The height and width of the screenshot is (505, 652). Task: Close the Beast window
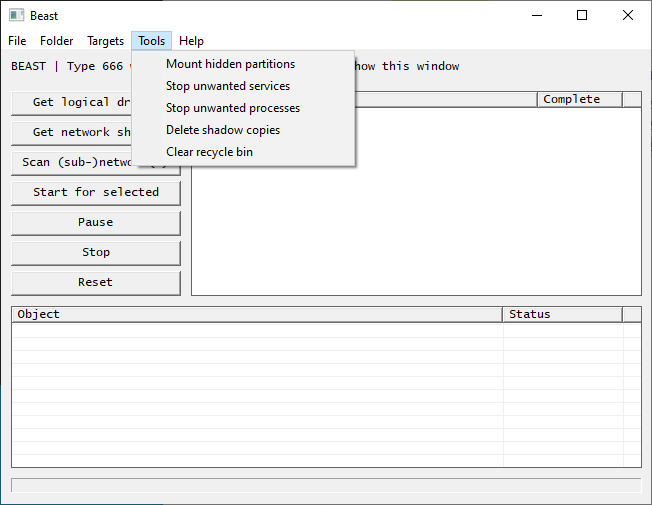click(628, 15)
